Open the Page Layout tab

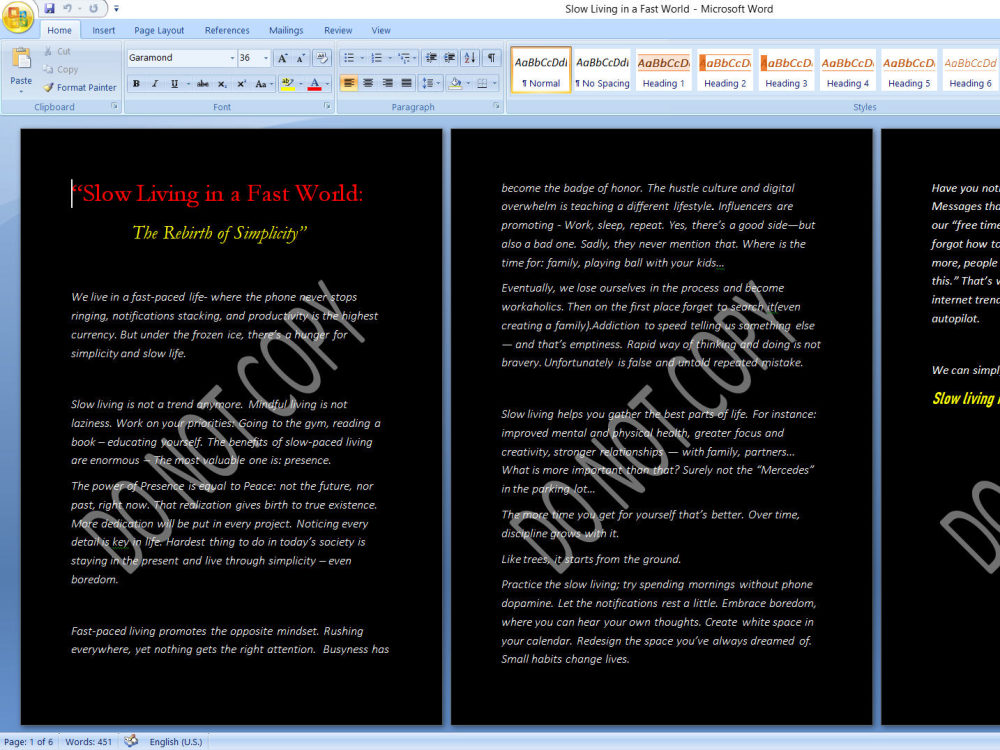tap(159, 30)
